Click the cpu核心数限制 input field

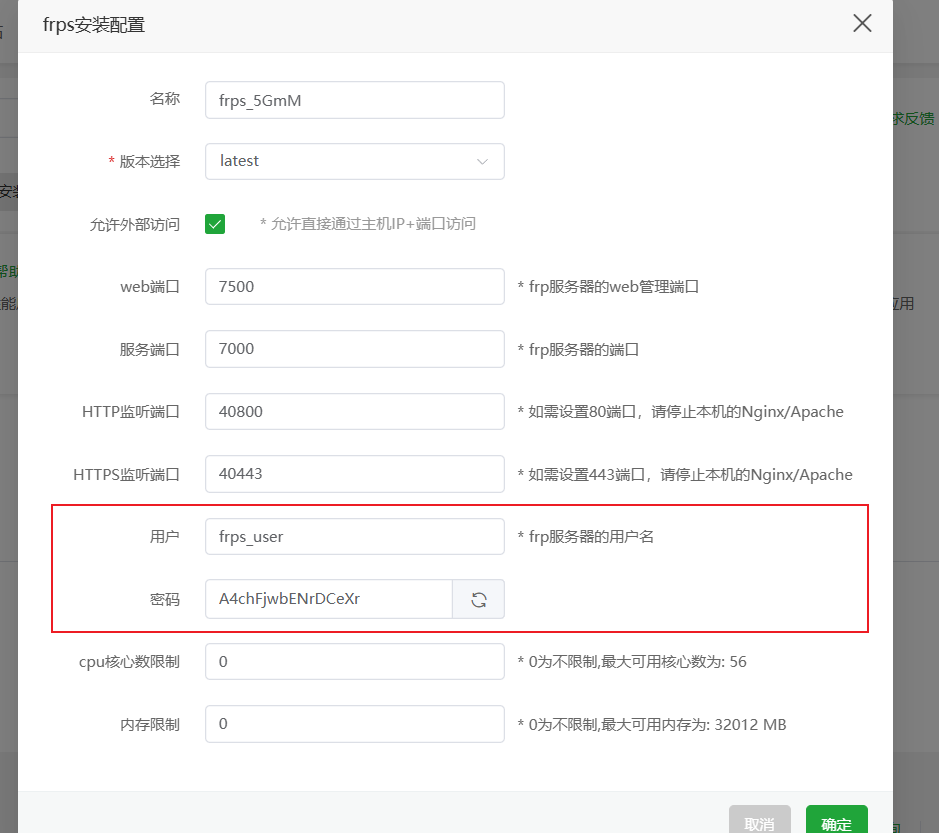pos(354,662)
